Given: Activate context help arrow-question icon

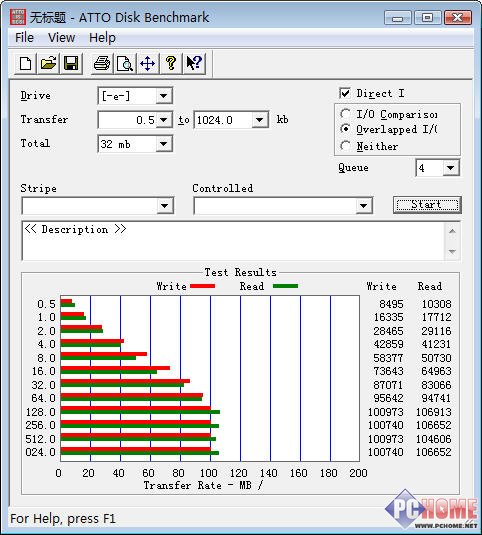Looking at the screenshot, I should coord(194,63).
